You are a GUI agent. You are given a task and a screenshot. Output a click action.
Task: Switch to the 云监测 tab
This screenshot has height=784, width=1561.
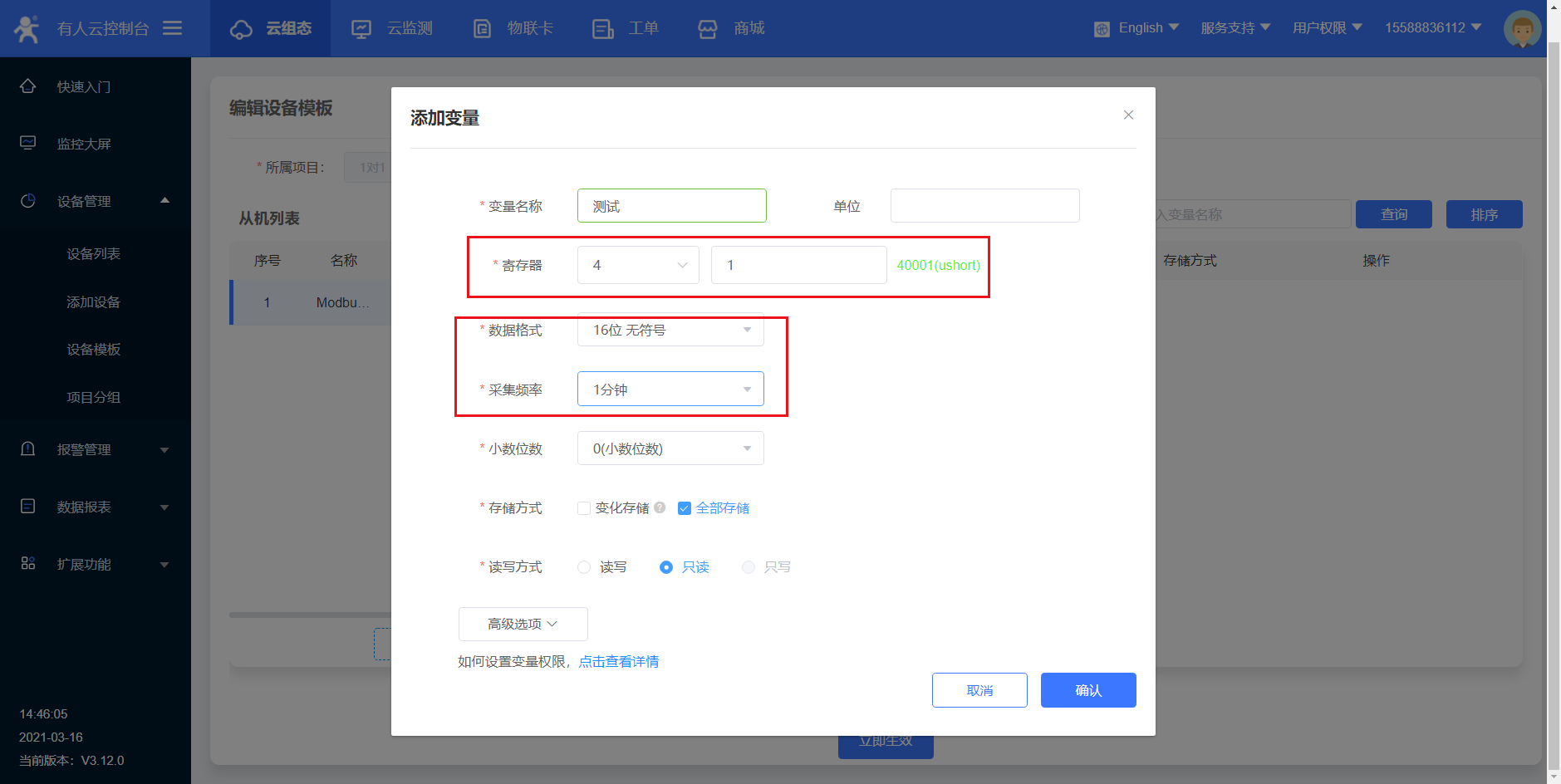coord(392,28)
